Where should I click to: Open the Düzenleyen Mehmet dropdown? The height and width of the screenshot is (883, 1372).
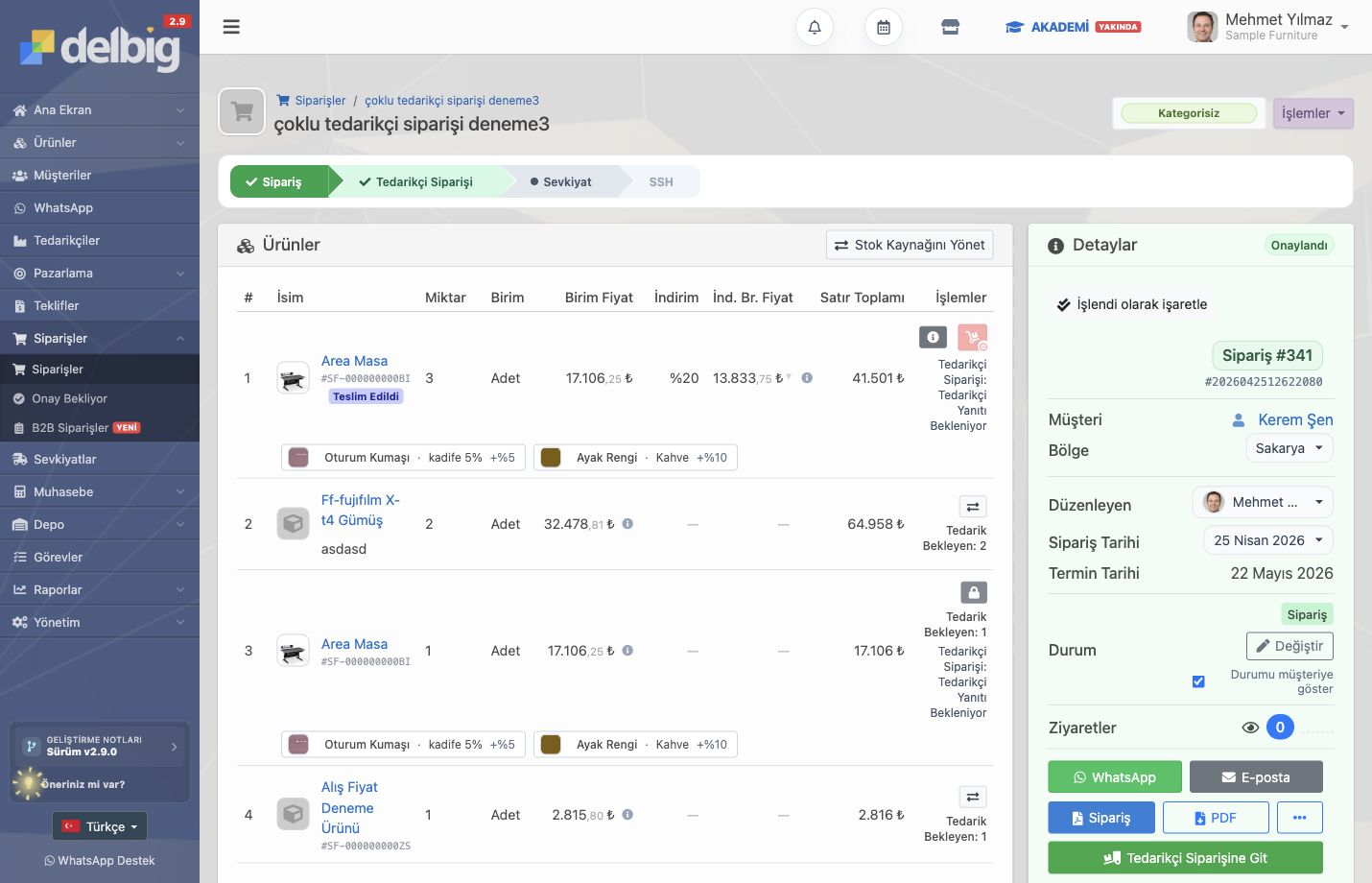[1263, 502]
